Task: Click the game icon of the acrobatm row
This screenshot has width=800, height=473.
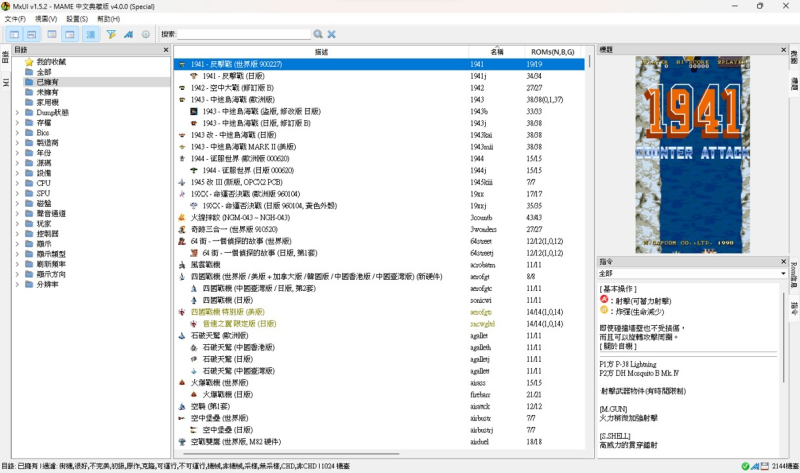Action: [x=182, y=265]
